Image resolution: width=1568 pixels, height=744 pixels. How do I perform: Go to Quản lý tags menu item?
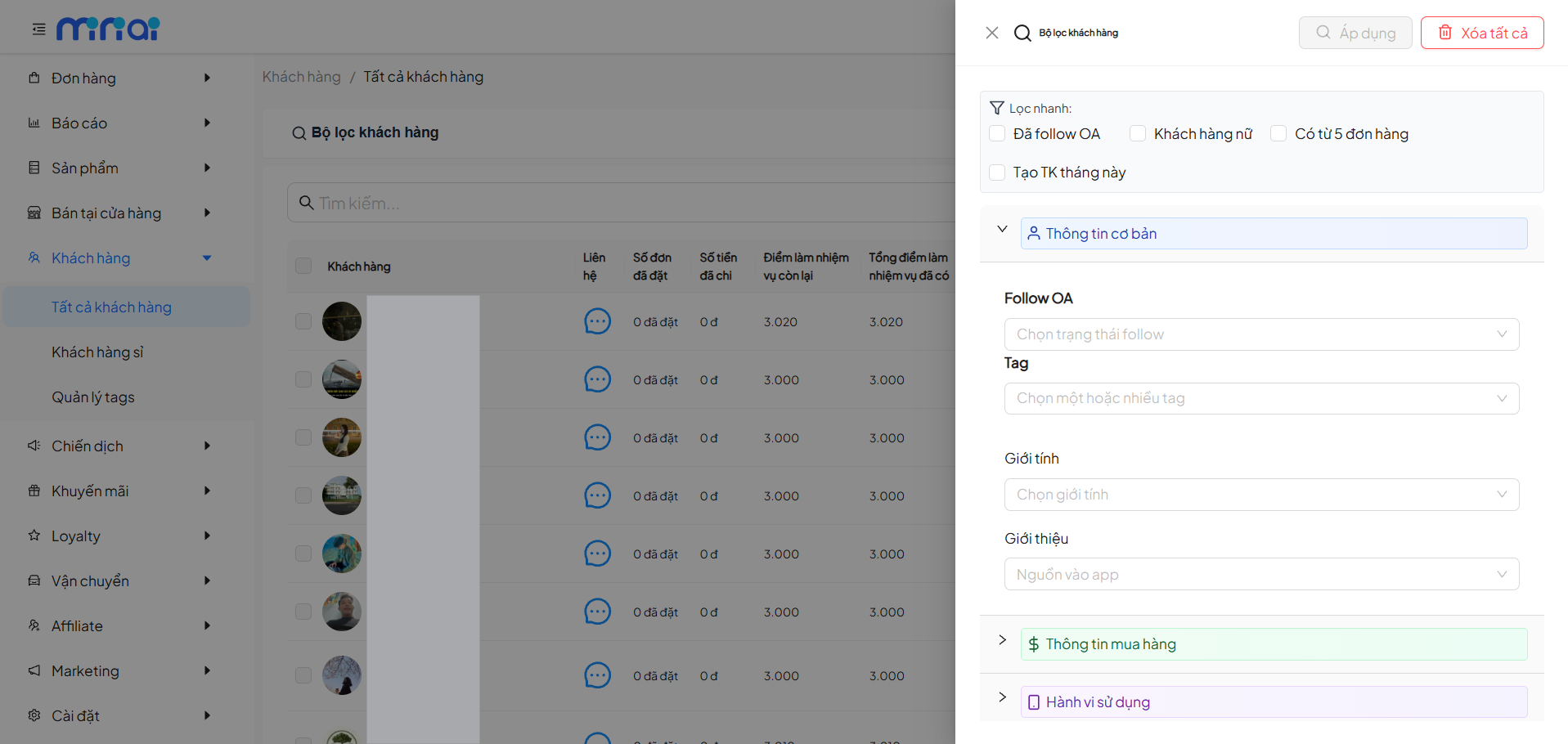tap(93, 397)
